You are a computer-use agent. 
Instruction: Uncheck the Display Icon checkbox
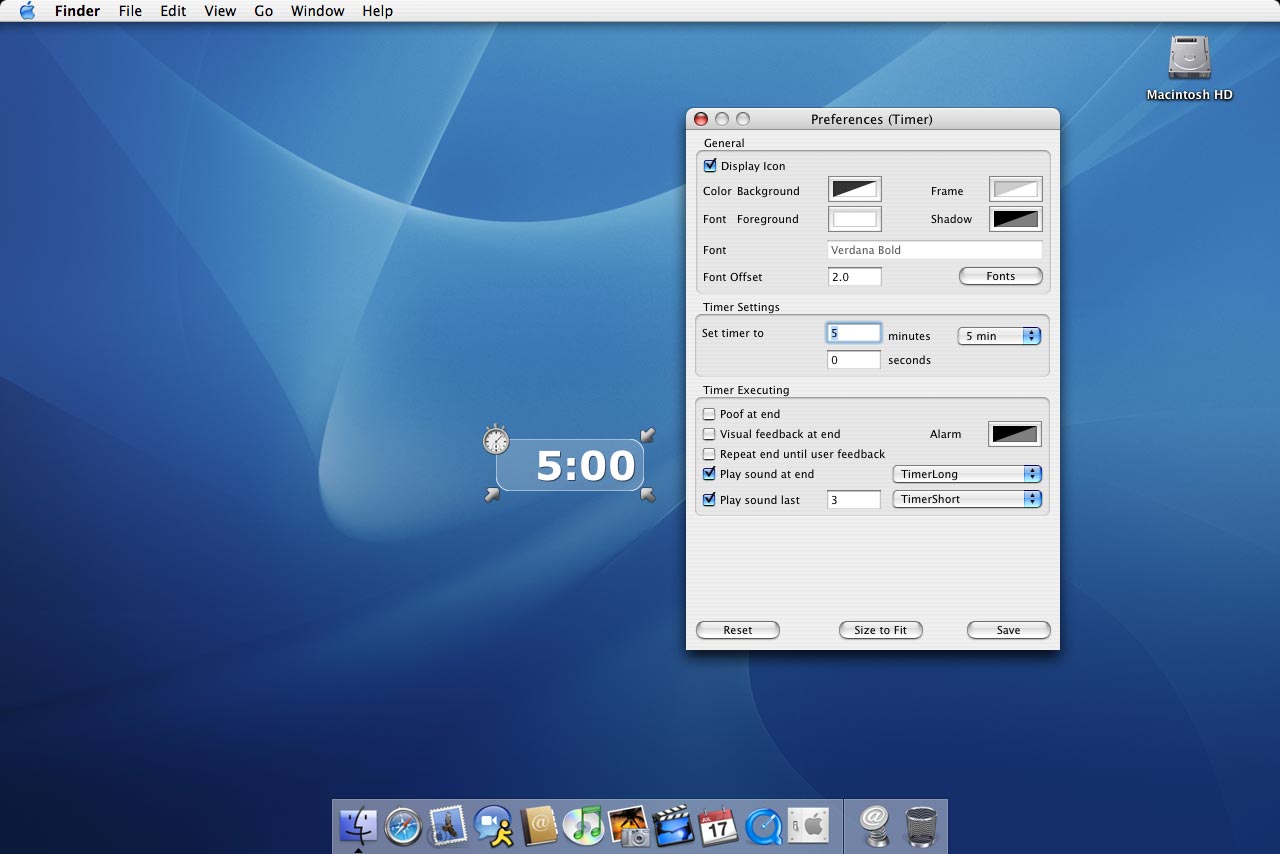(710, 166)
